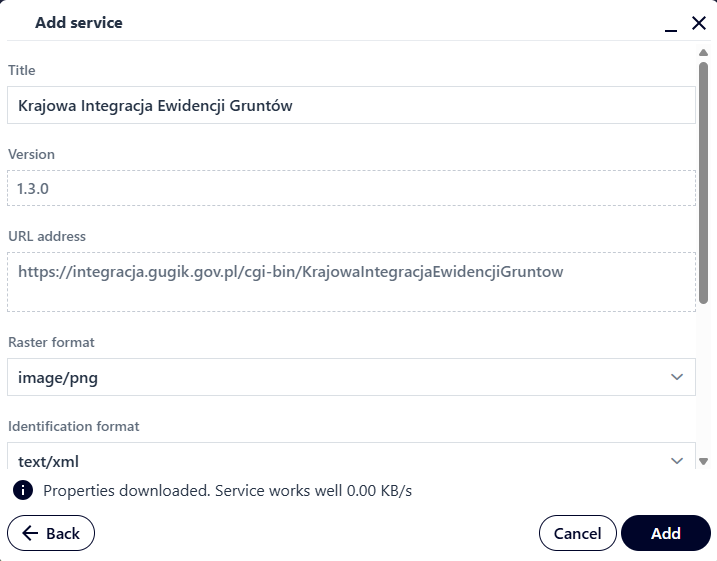The width and height of the screenshot is (717, 561).
Task: Select the Version field showing 1.3.0
Action: tap(350, 188)
